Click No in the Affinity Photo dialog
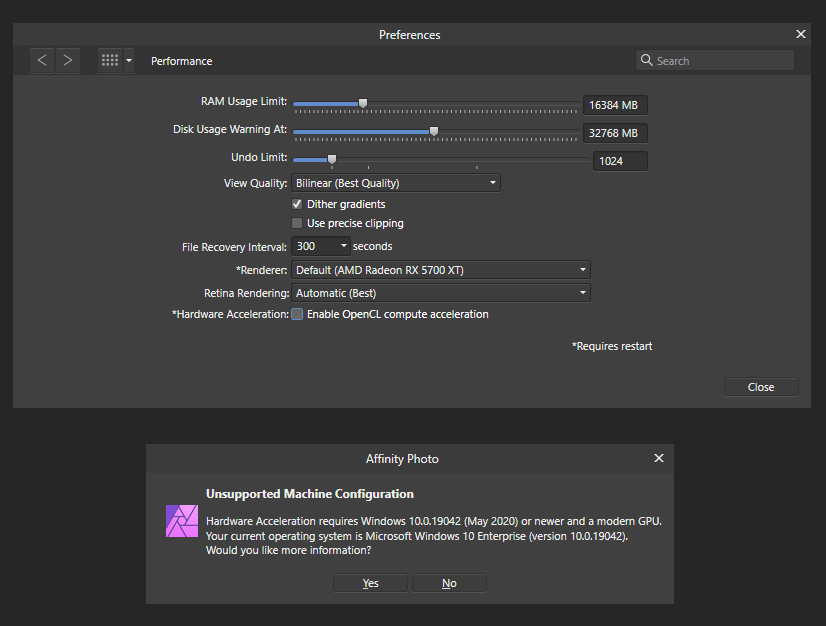This screenshot has height=626, width=826. 449,583
